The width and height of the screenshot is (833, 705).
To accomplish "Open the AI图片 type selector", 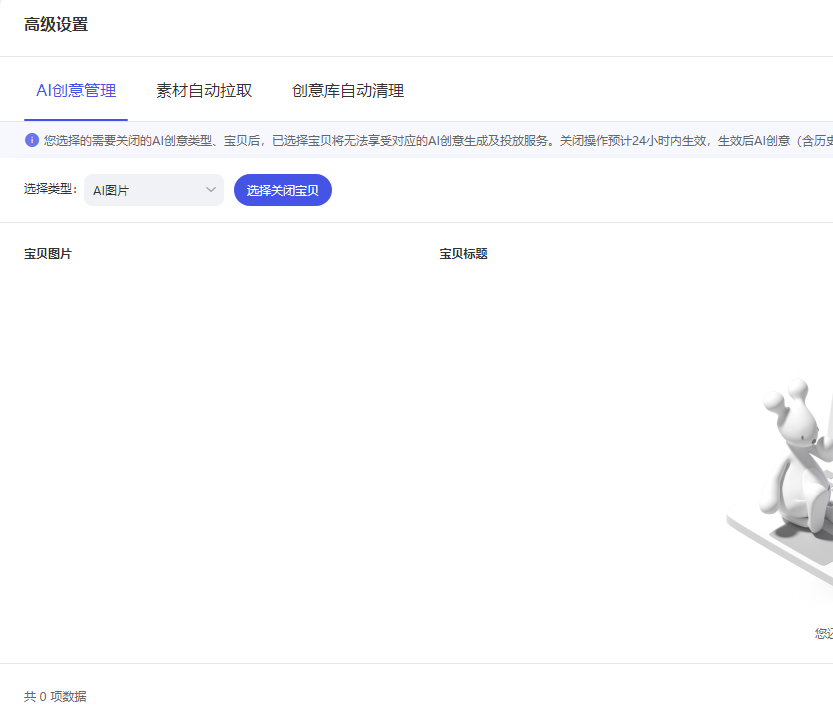I will (154, 190).
